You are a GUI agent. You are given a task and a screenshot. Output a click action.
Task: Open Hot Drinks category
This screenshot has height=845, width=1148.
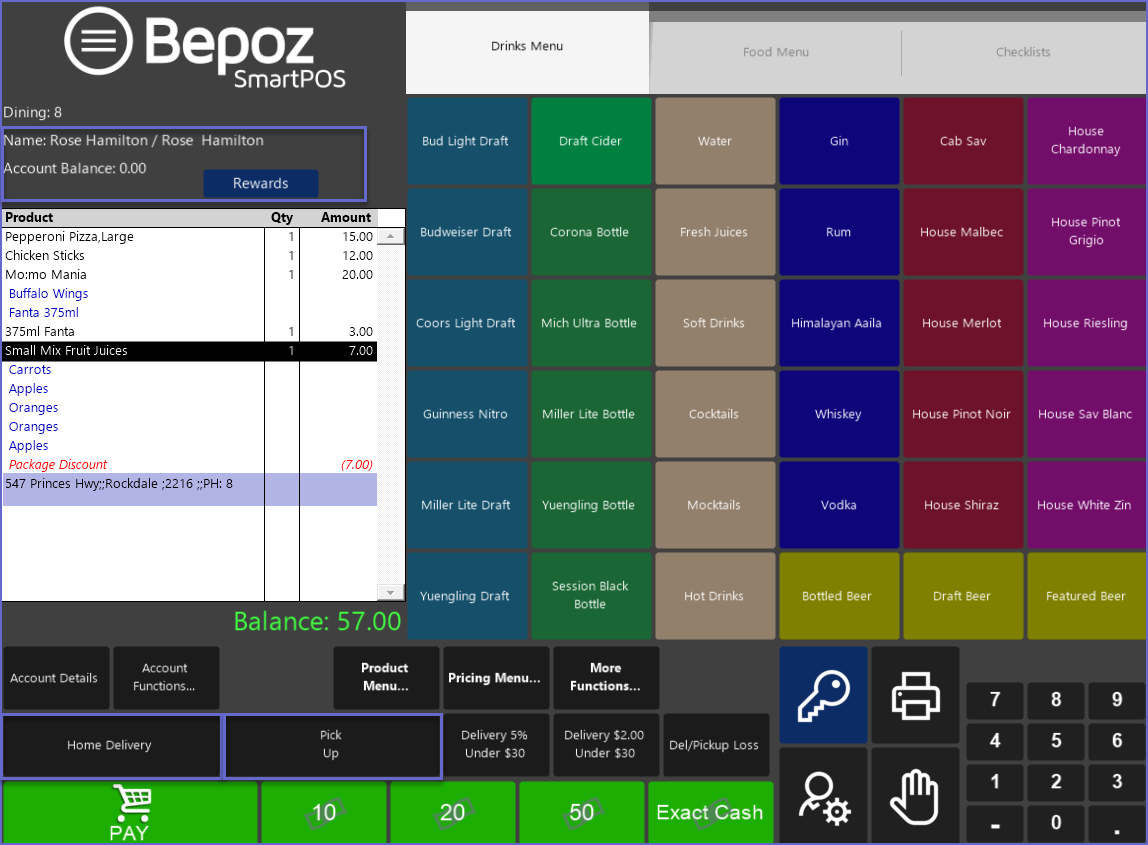coord(715,596)
